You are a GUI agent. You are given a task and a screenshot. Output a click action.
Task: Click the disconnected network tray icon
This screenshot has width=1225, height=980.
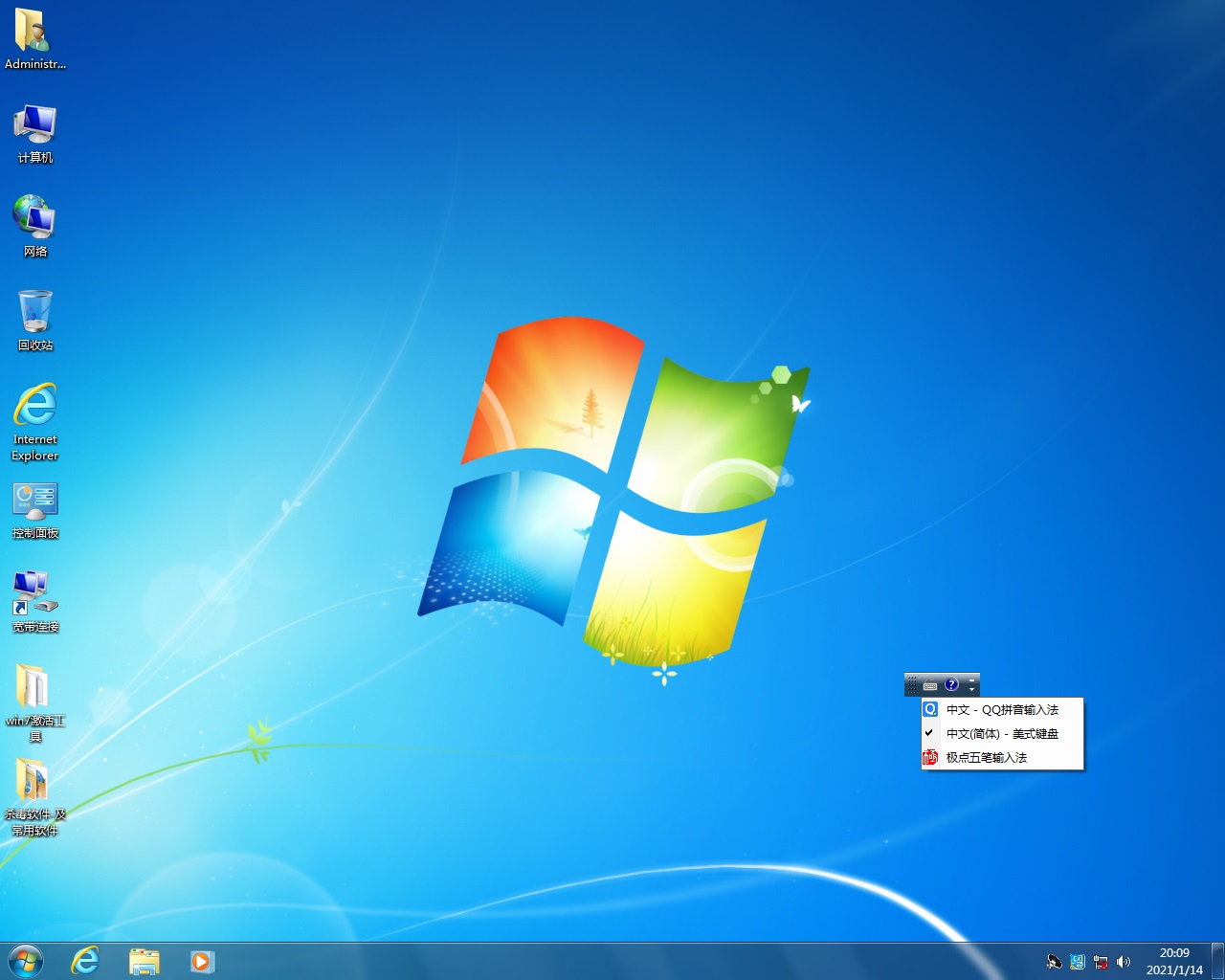pos(1101,962)
